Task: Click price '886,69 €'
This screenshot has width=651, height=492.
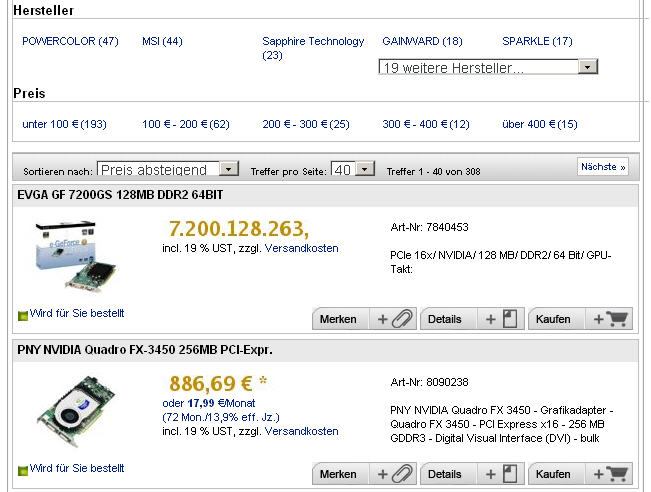Action: (x=210, y=384)
